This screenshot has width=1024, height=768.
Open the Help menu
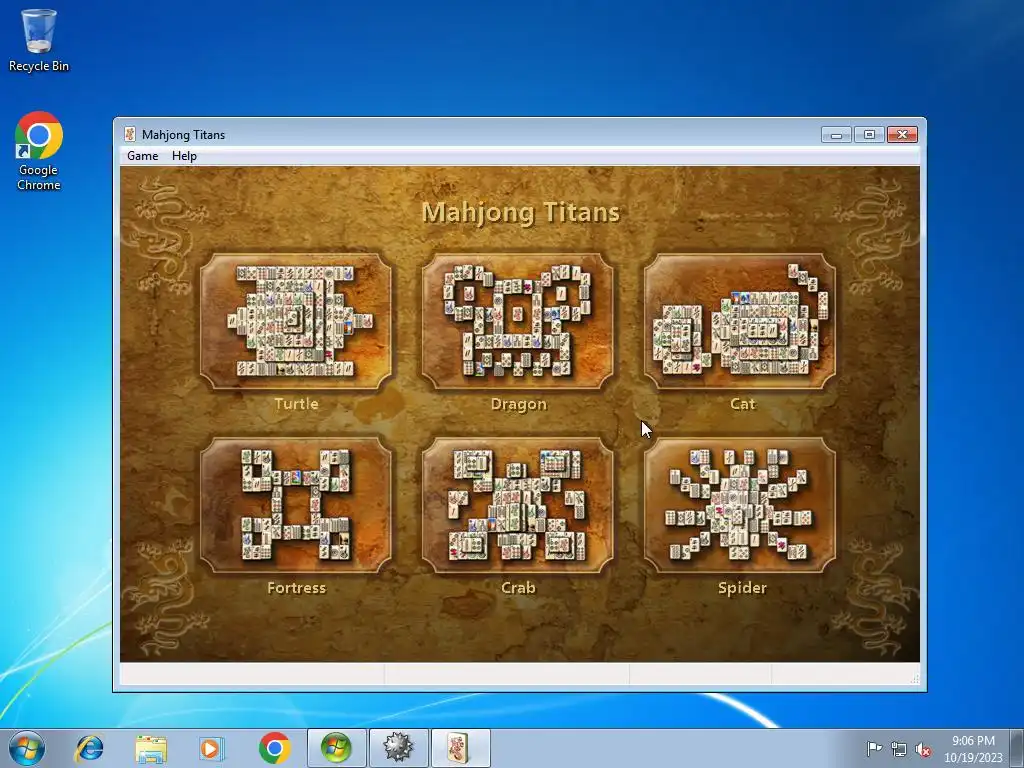184,156
